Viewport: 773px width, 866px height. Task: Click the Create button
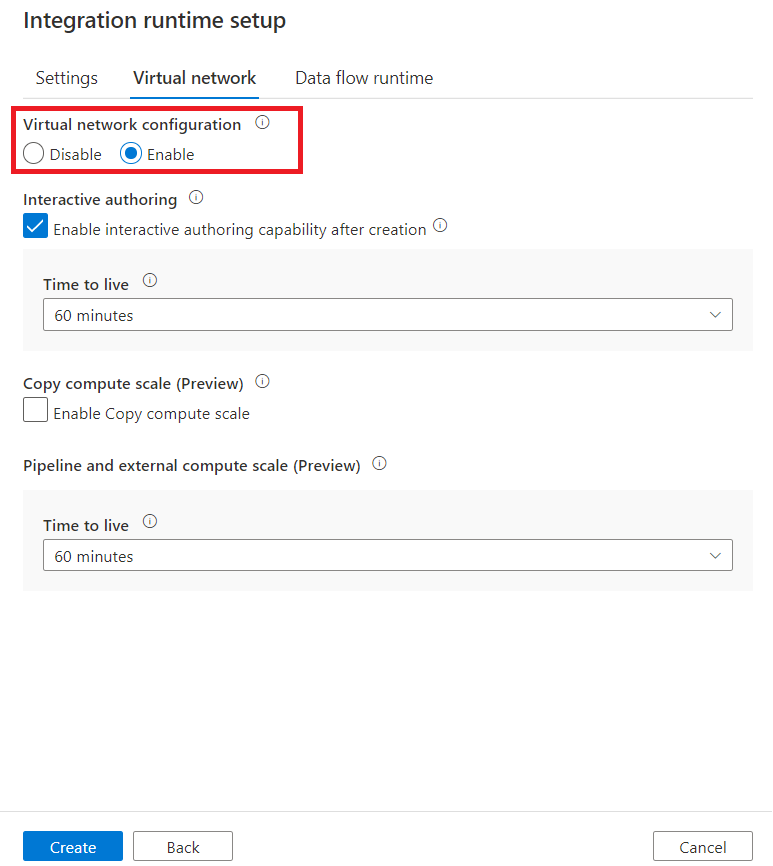72,845
